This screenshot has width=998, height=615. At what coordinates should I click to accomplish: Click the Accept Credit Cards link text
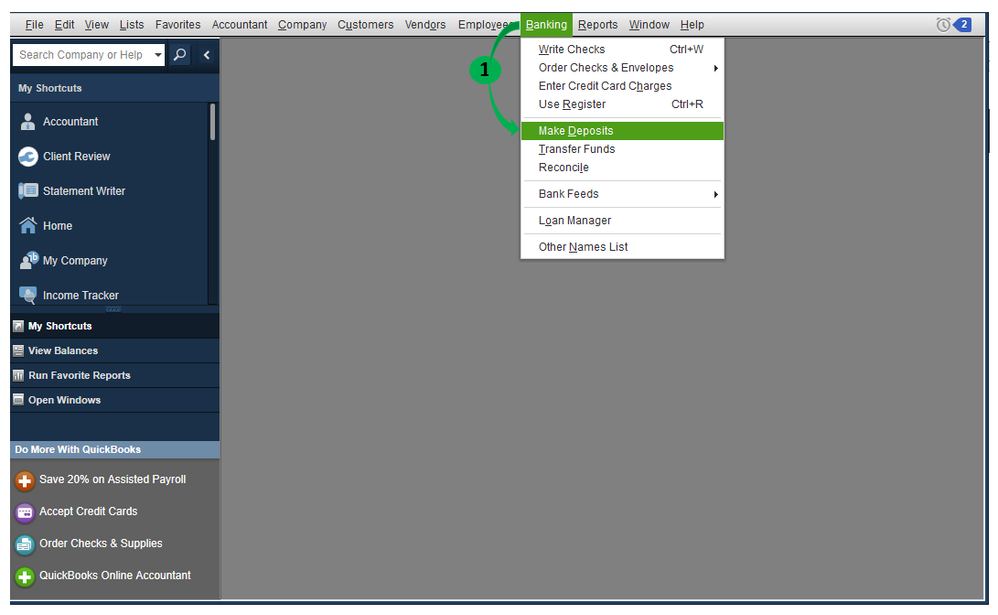click(88, 511)
